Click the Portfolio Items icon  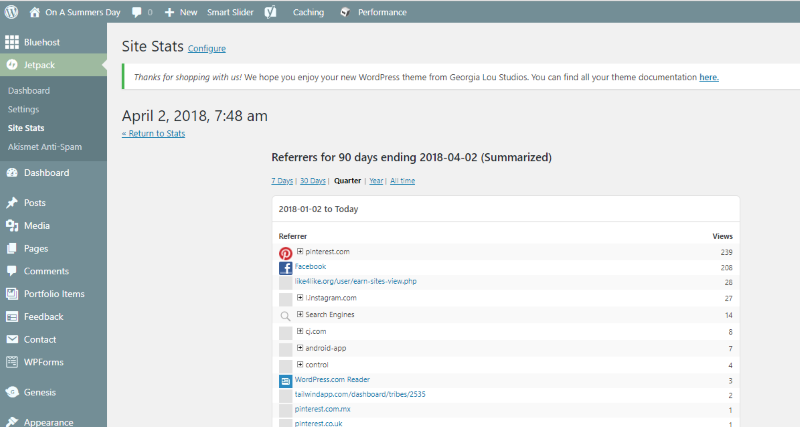click(12, 294)
